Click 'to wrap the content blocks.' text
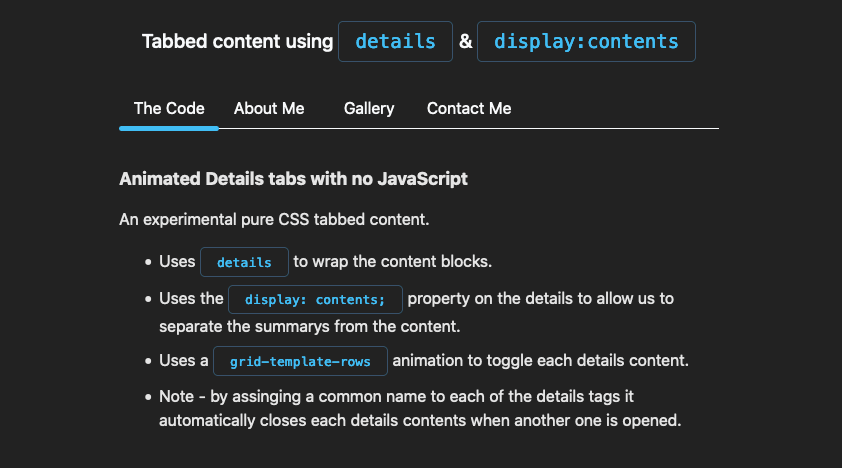This screenshot has width=842, height=468. click(393, 261)
